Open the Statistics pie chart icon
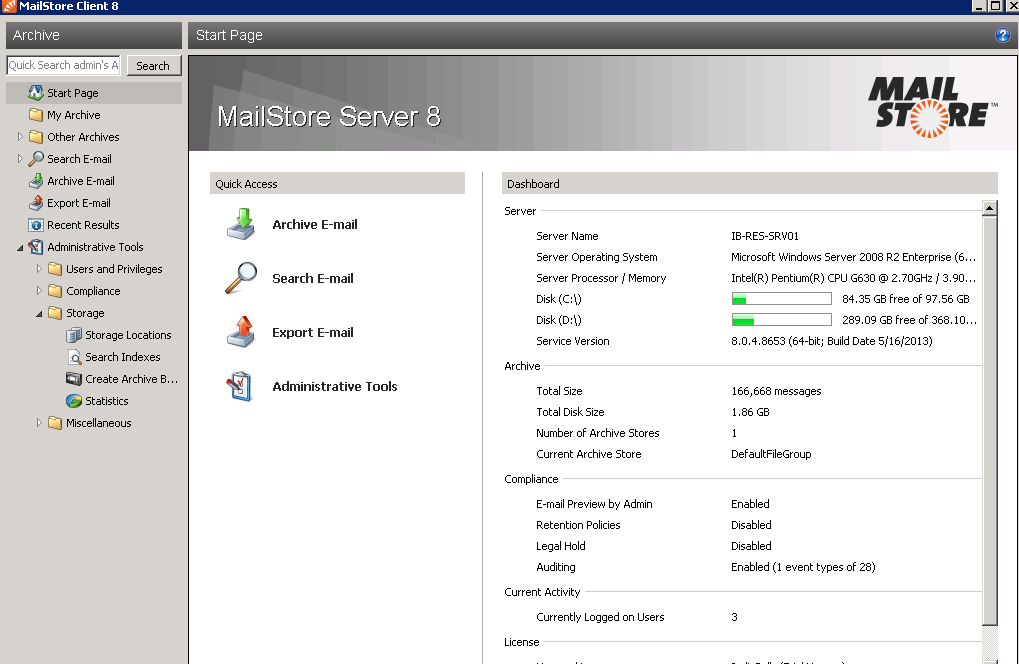 click(74, 401)
